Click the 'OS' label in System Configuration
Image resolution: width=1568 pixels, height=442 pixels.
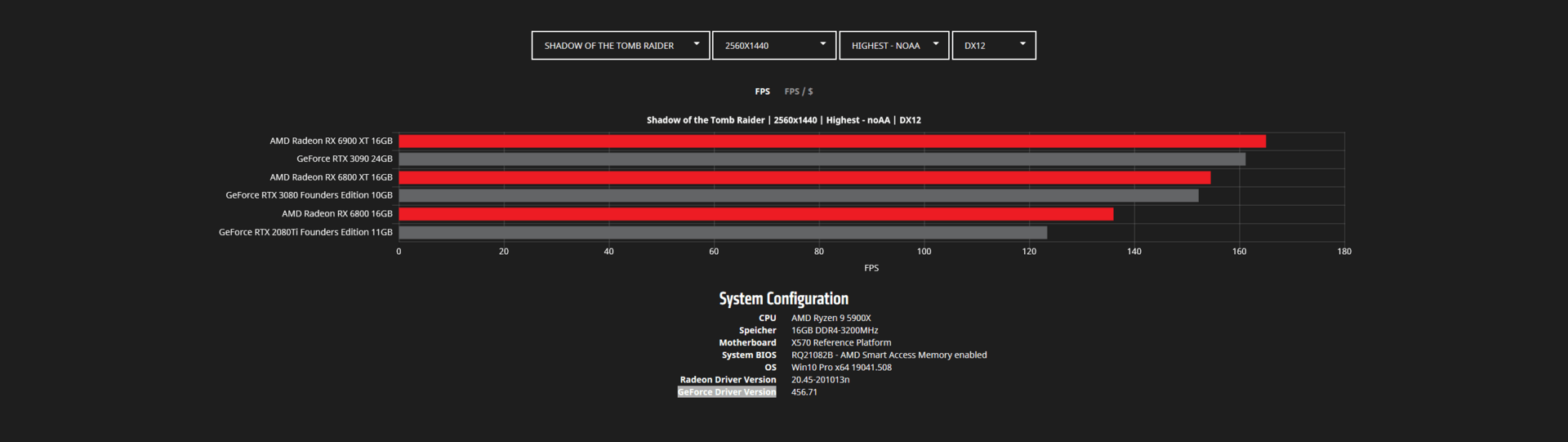[x=770, y=368]
